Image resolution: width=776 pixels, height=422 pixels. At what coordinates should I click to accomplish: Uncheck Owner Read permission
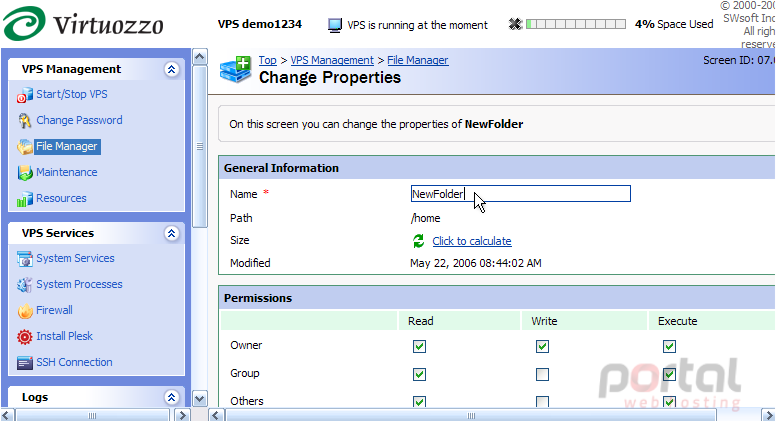coord(419,346)
